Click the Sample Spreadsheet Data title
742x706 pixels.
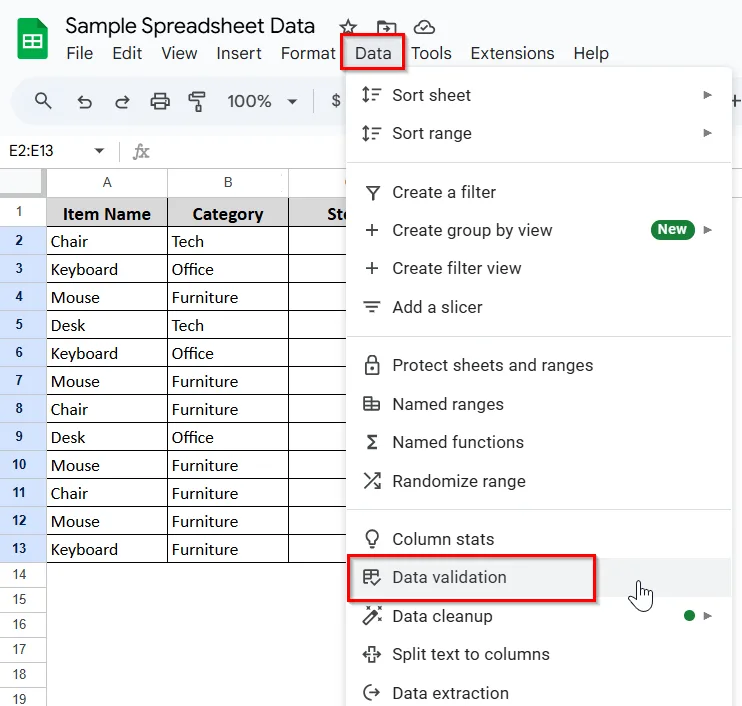click(190, 26)
